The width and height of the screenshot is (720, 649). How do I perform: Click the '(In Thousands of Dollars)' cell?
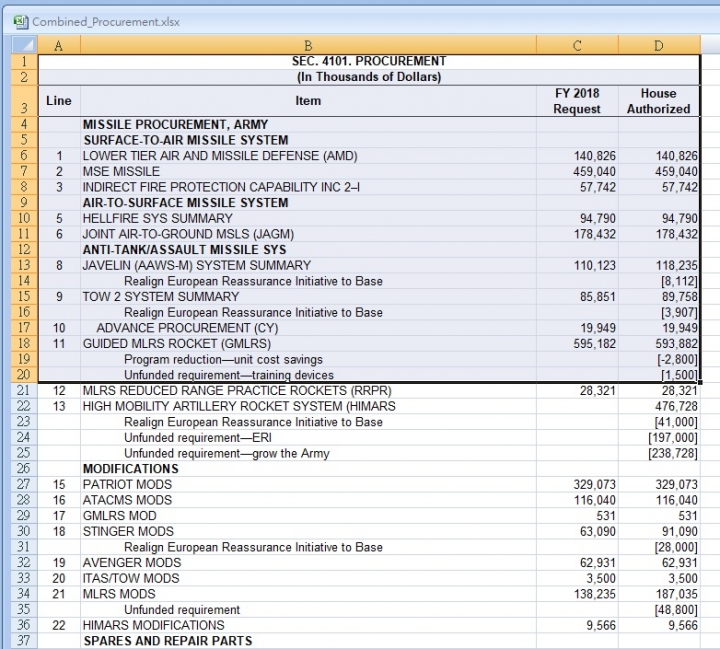pyautogui.click(x=369, y=77)
